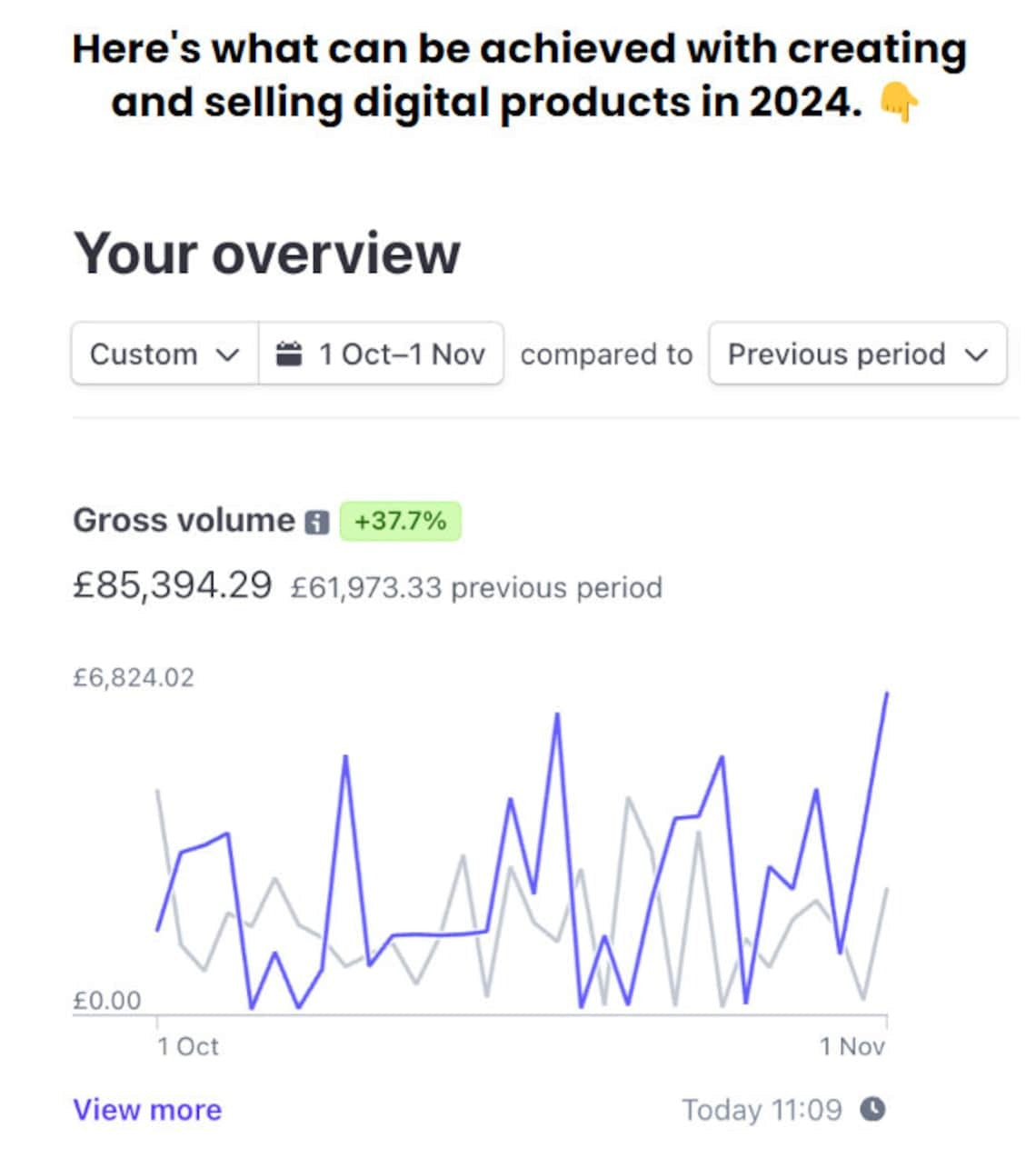Click the purple line peak at chart end
Screen dimensions: 1036x1168
(x=886, y=694)
